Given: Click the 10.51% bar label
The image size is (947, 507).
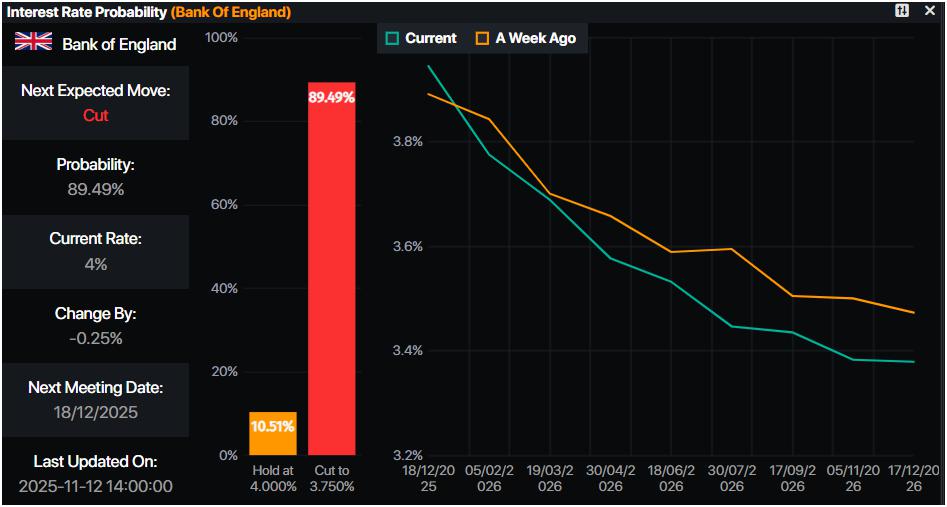Looking at the screenshot, I should point(273,427).
